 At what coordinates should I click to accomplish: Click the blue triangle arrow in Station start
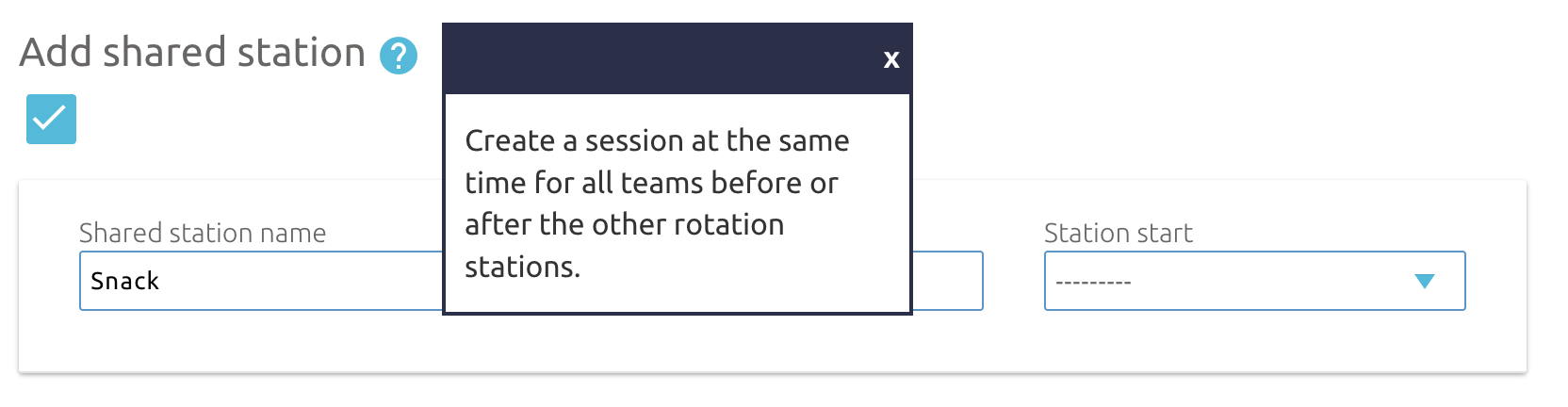click(1425, 281)
